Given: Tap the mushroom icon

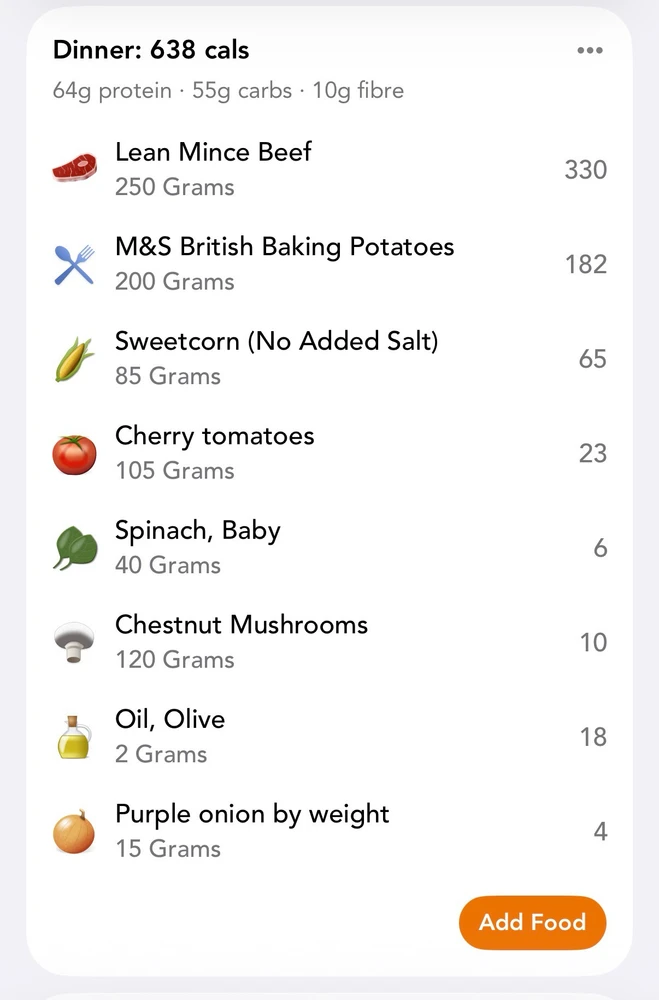Looking at the screenshot, I should (74, 642).
